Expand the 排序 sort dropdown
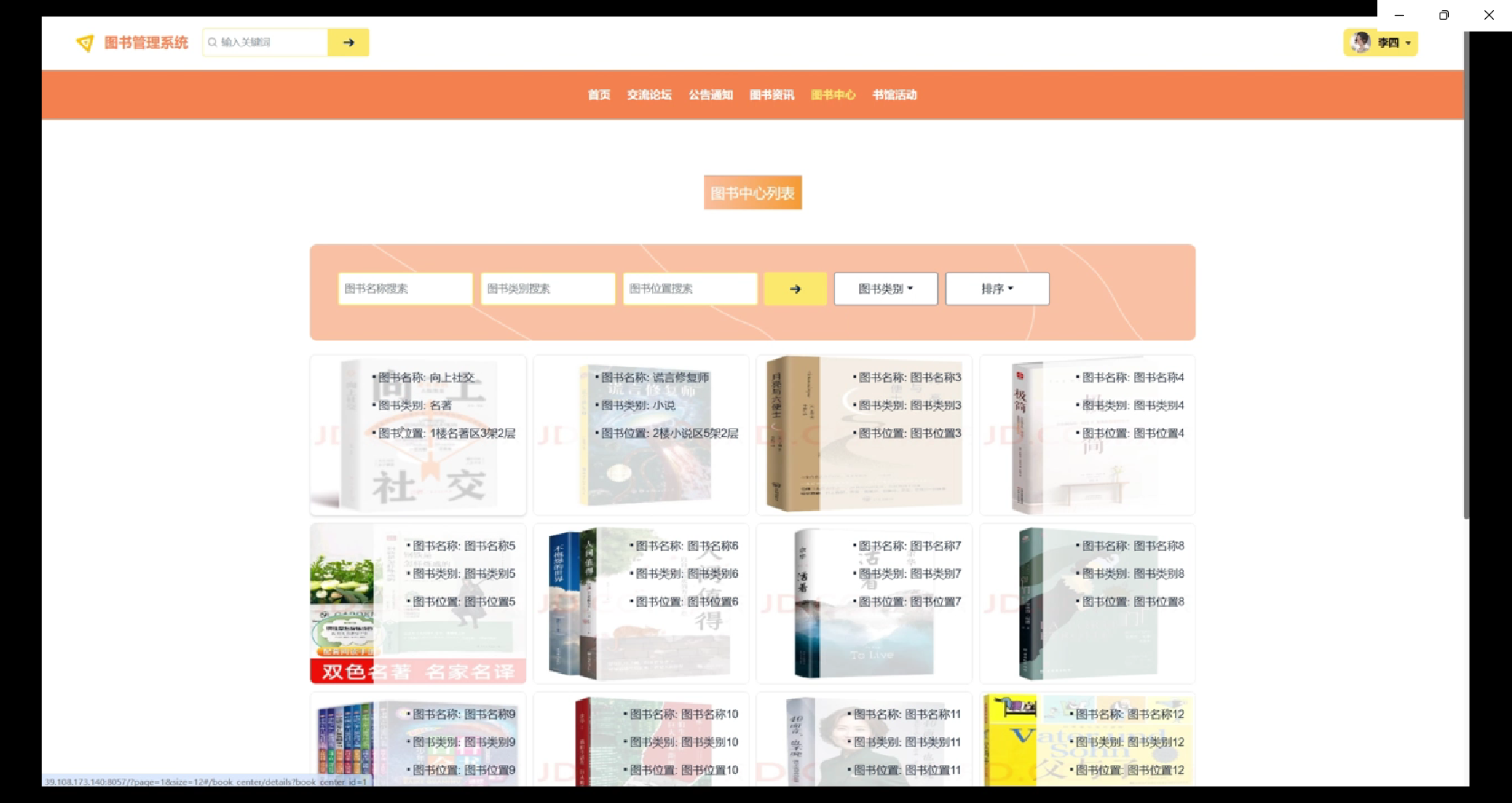Image resolution: width=1512 pixels, height=803 pixels. point(997,289)
